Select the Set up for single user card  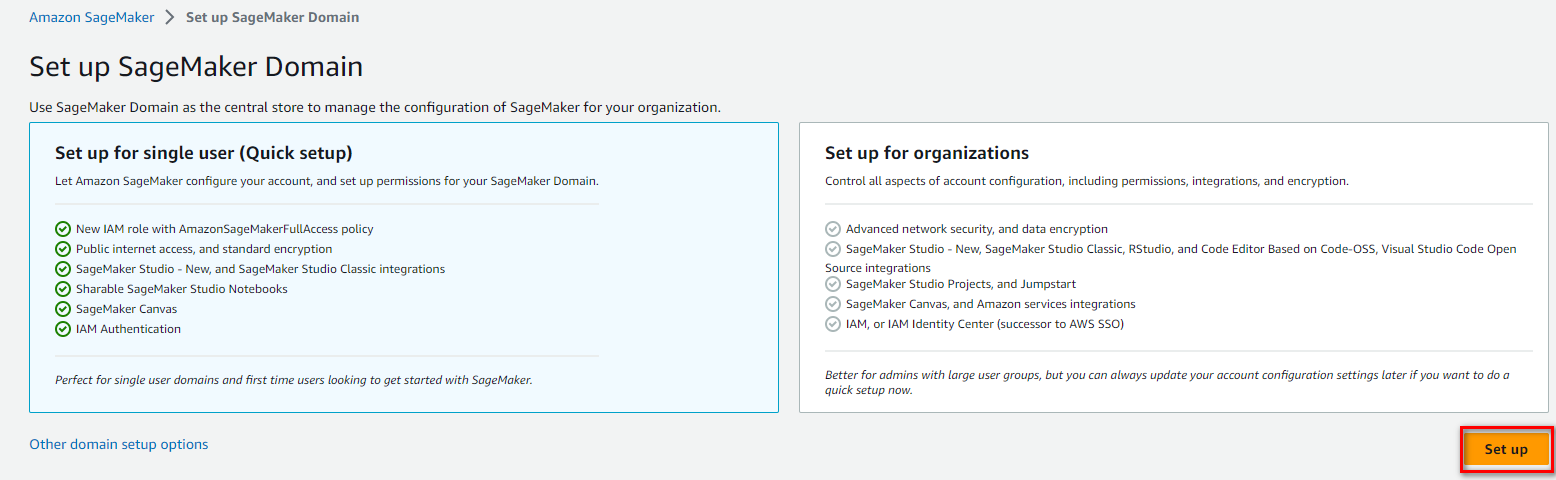tap(404, 267)
